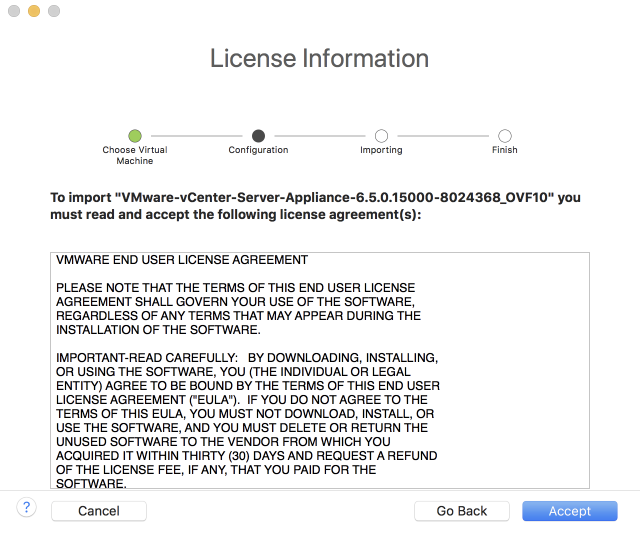The image size is (640, 533).
Task: Select the Choose Virtual Machine step label
Action: pyautogui.click(x=135, y=155)
